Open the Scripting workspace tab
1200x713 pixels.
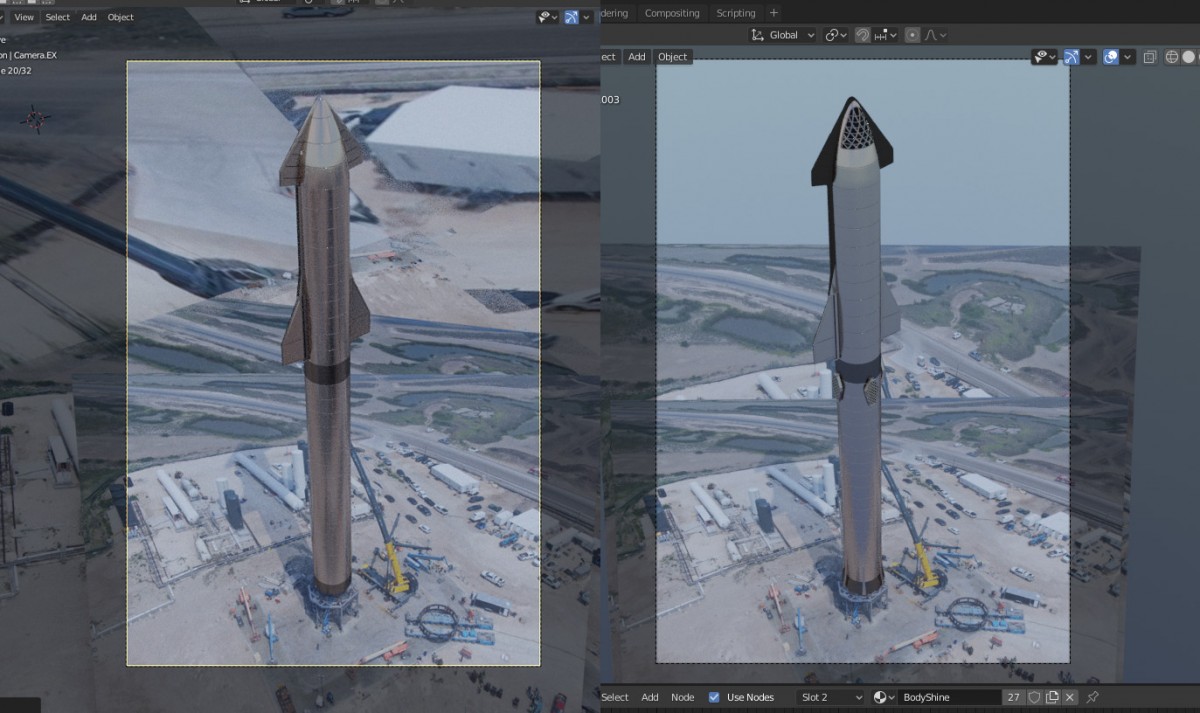pyautogui.click(x=736, y=13)
